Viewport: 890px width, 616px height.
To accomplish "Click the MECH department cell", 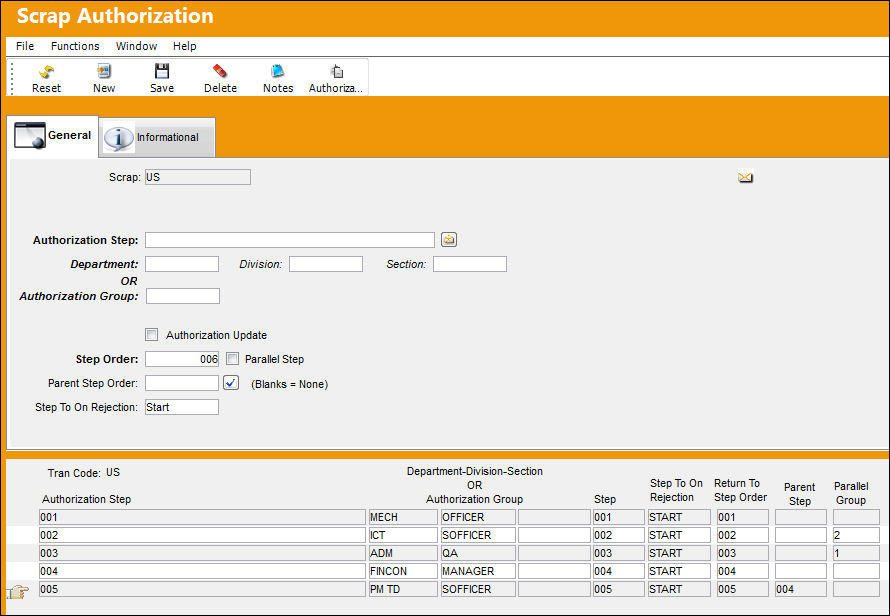I will click(x=403, y=517).
